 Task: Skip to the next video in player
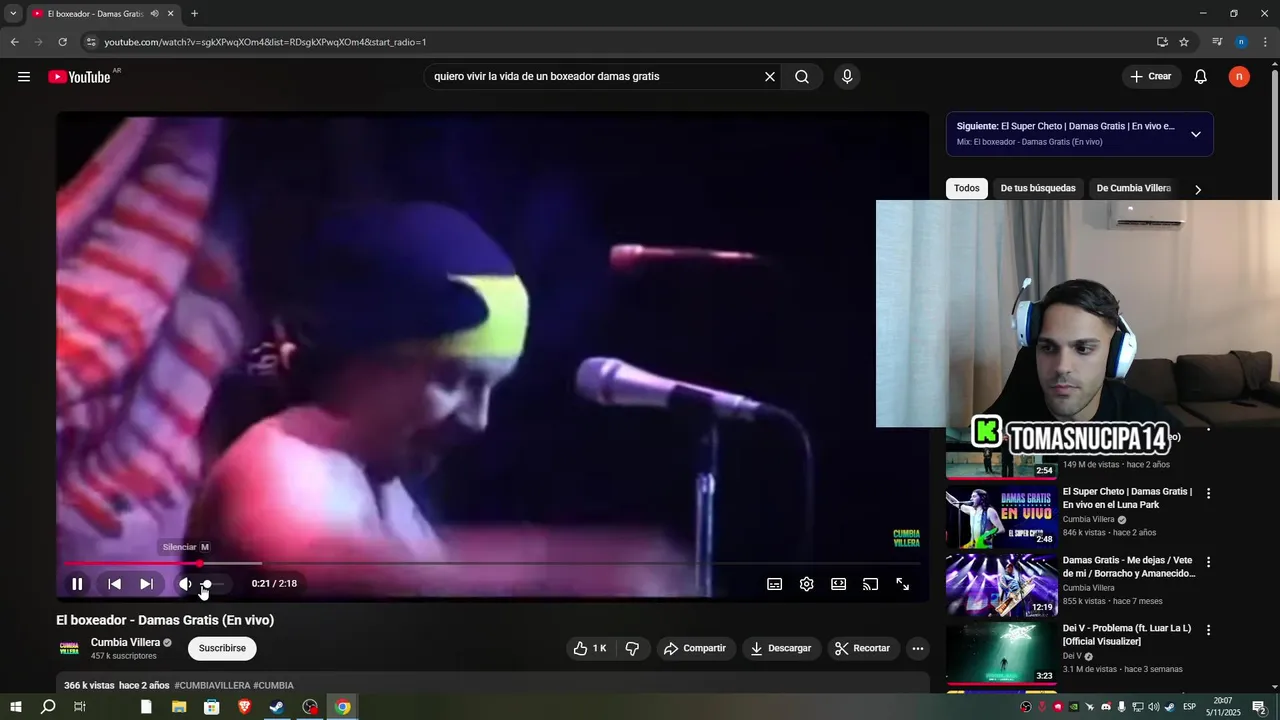click(146, 584)
